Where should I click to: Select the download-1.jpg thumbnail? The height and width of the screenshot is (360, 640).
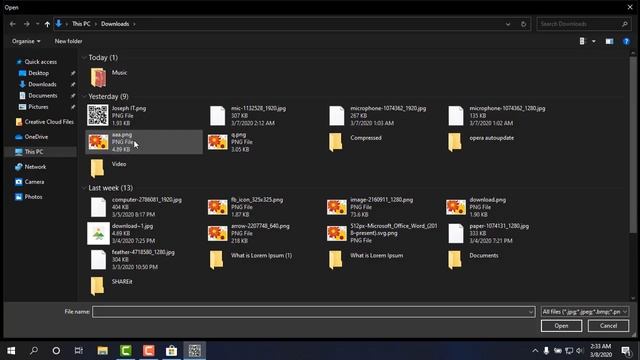point(98,233)
